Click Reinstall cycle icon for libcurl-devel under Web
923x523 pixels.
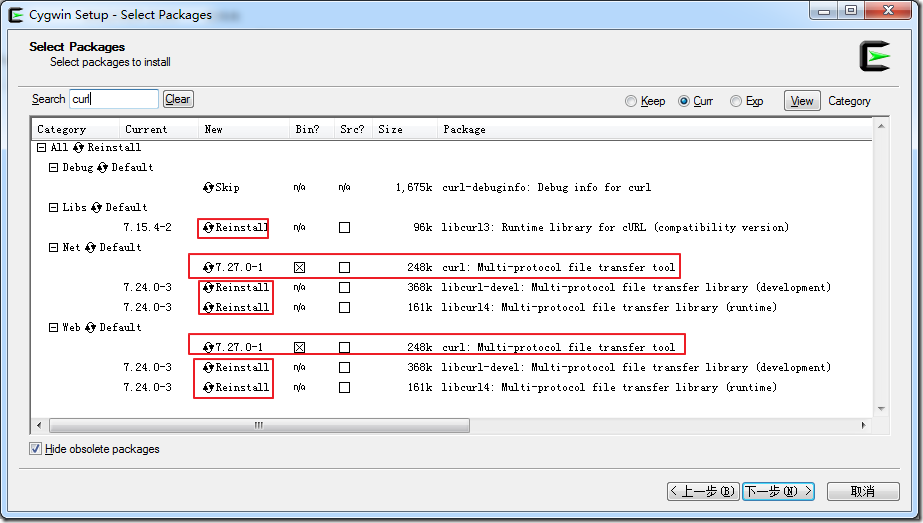[208, 368]
